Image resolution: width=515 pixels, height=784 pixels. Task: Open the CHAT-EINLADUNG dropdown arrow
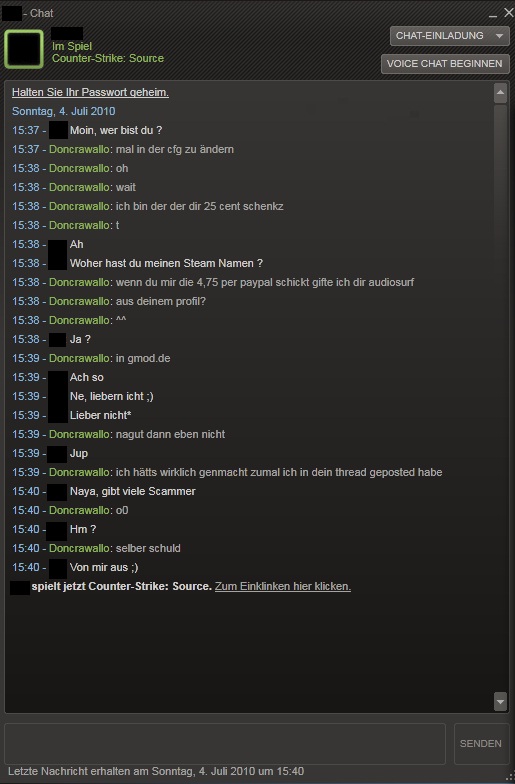click(499, 36)
